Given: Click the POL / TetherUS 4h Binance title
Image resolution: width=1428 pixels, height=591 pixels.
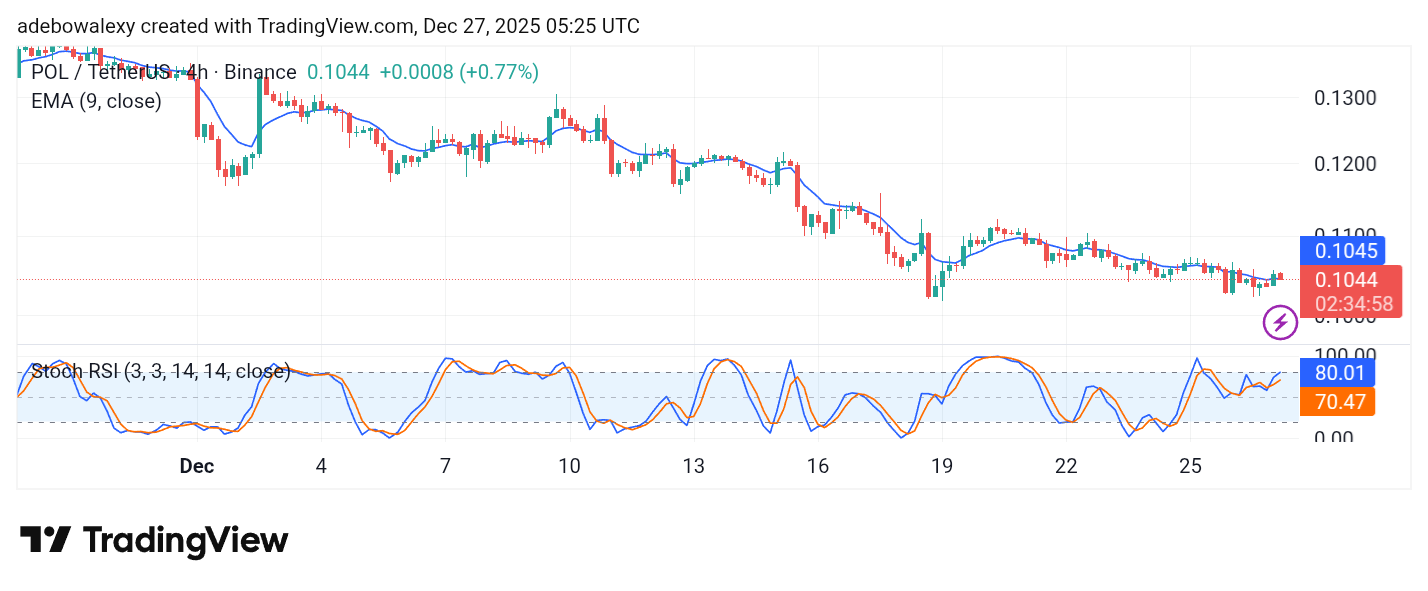Looking at the screenshot, I should tap(164, 72).
